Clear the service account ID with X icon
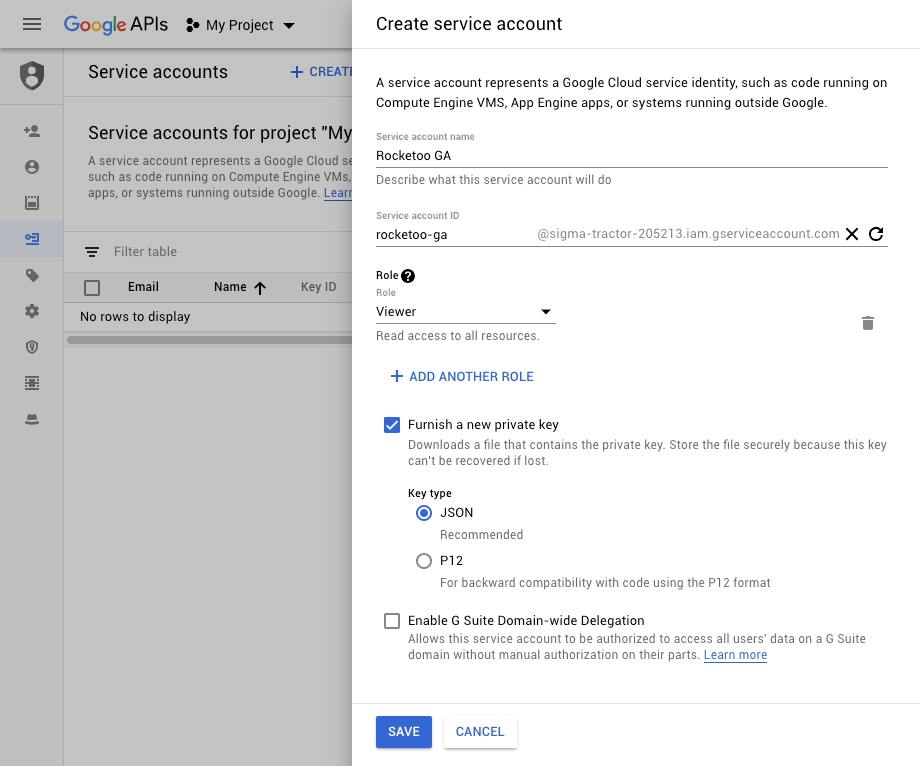Screen dimensions: 920x766 click(x=851, y=234)
